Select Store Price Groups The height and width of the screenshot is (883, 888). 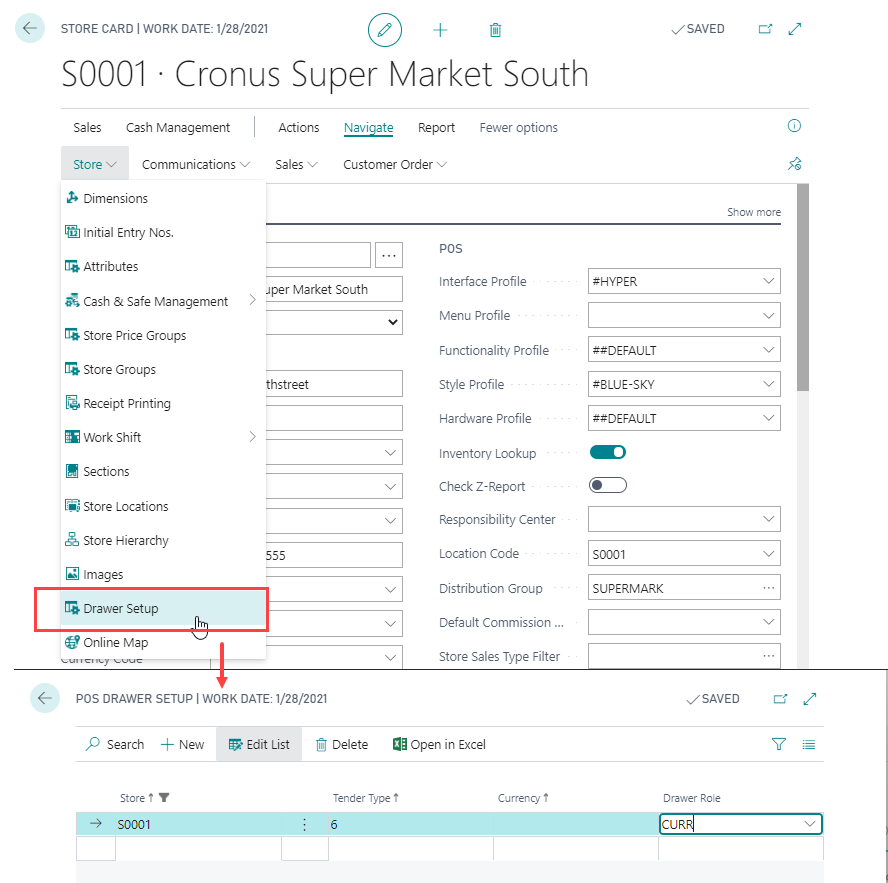(x=163, y=335)
